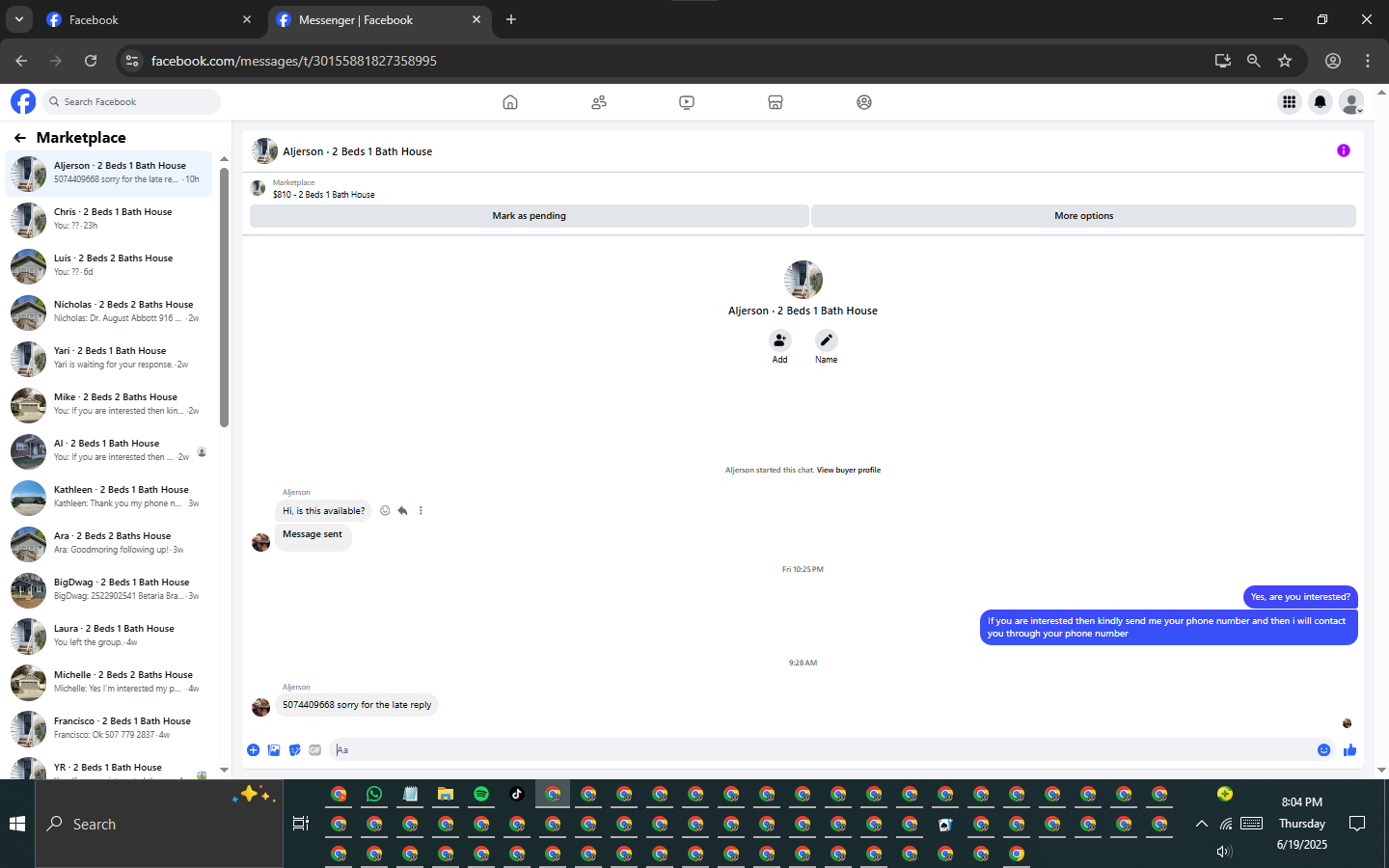1389x868 pixels.
Task: Open the Marketplace storefront icon in top navigation
Action: pos(776,102)
